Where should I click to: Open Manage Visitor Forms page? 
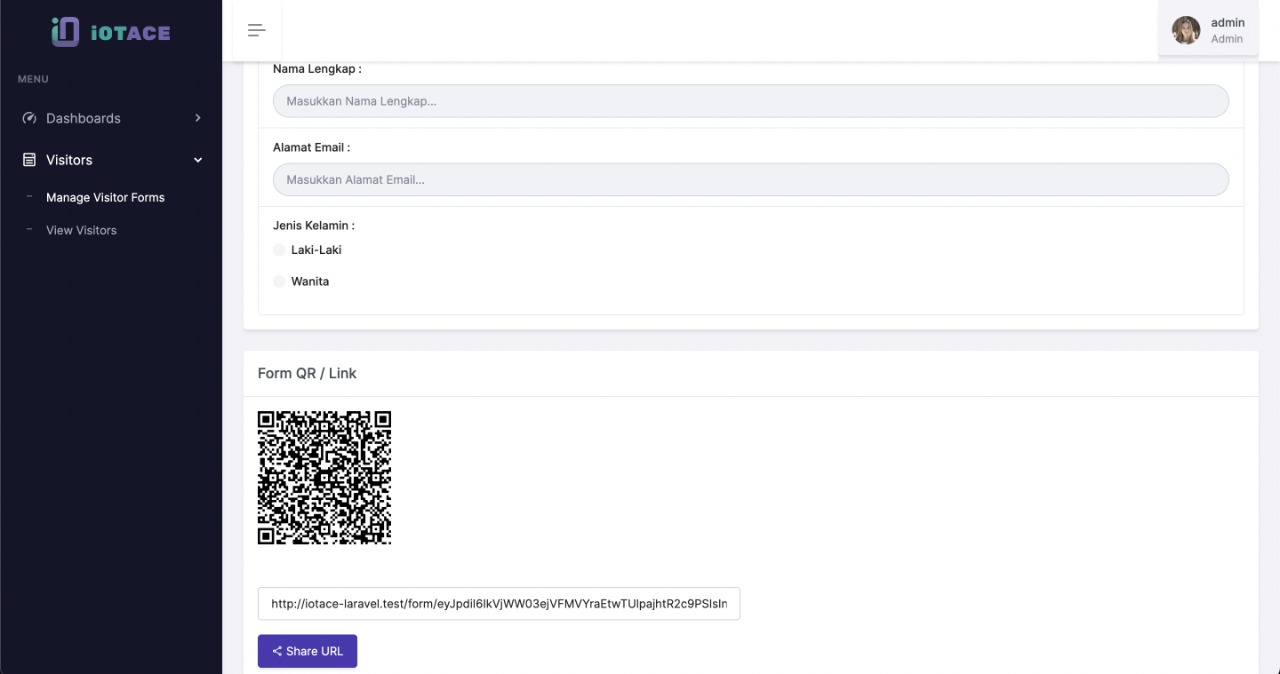click(105, 198)
